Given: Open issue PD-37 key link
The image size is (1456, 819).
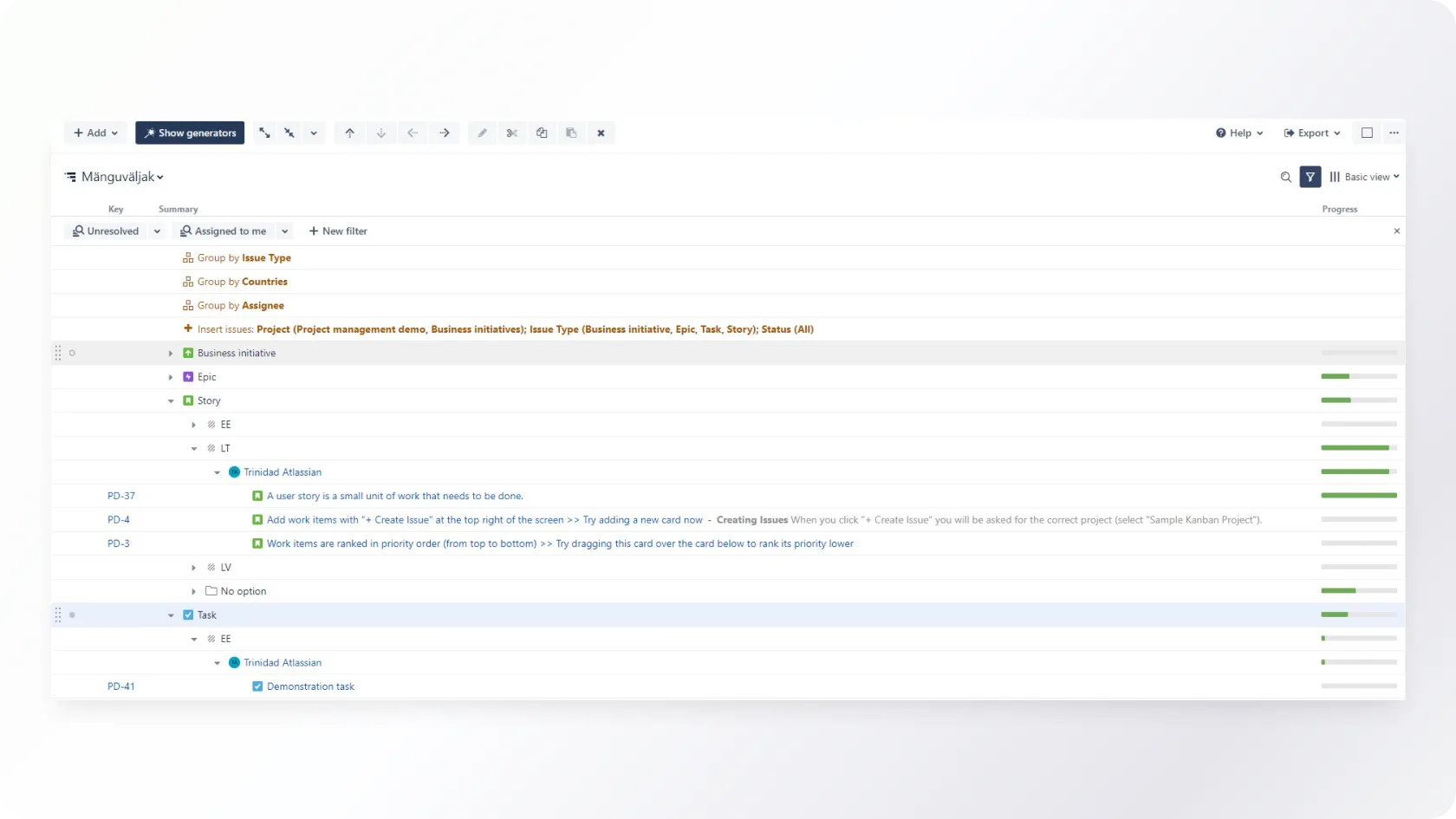Looking at the screenshot, I should [x=121, y=496].
